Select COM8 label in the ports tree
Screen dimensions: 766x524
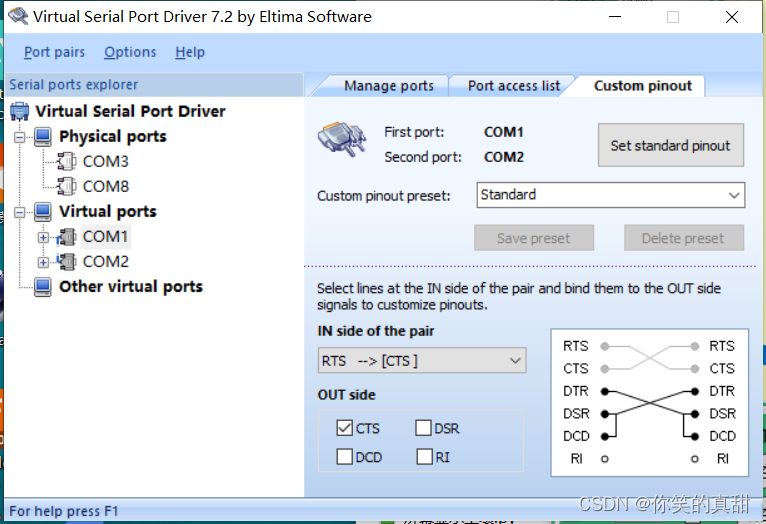106,186
